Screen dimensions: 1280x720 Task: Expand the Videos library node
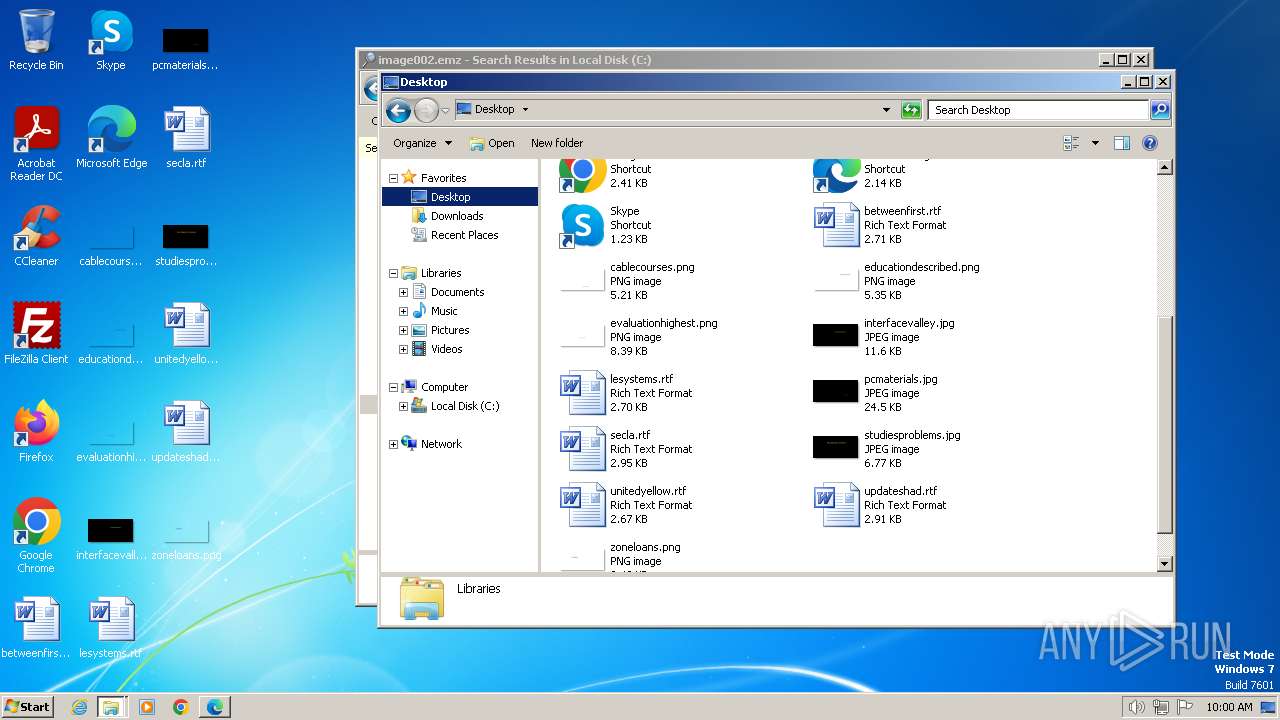tap(403, 349)
